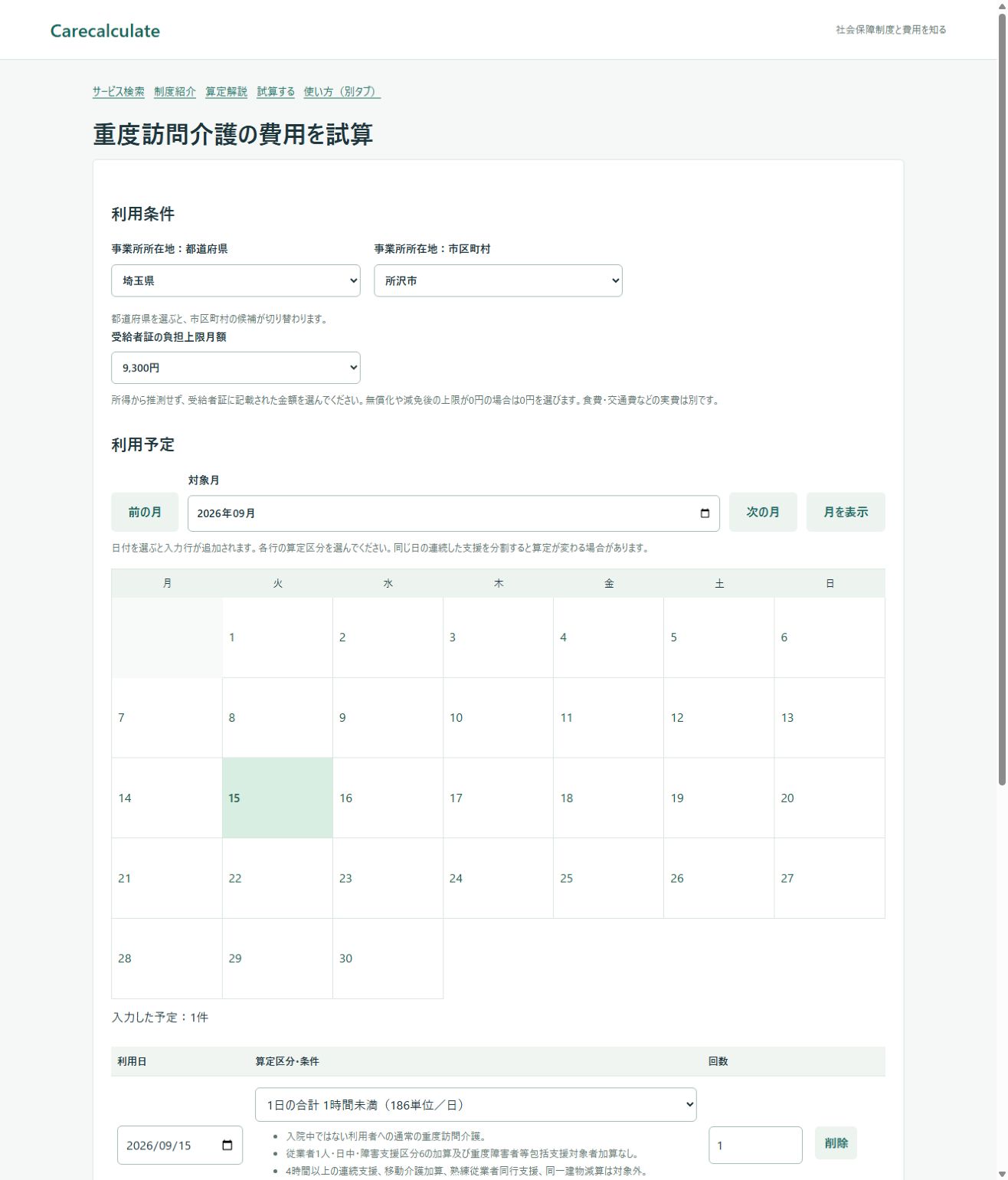Select day 21 in the calendar
Image resolution: width=1008 pixels, height=1180 pixels.
(x=167, y=878)
